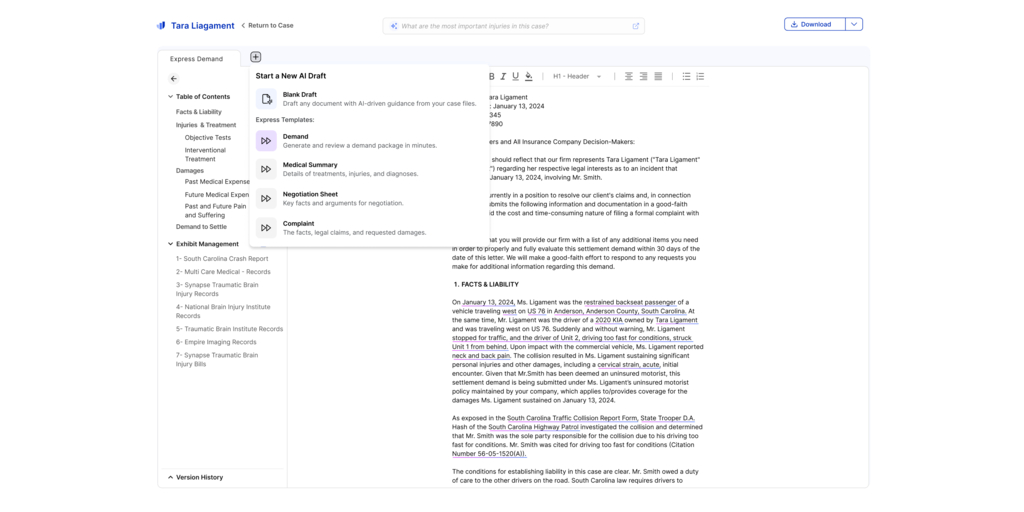Open the text highlight color picker

(529, 76)
